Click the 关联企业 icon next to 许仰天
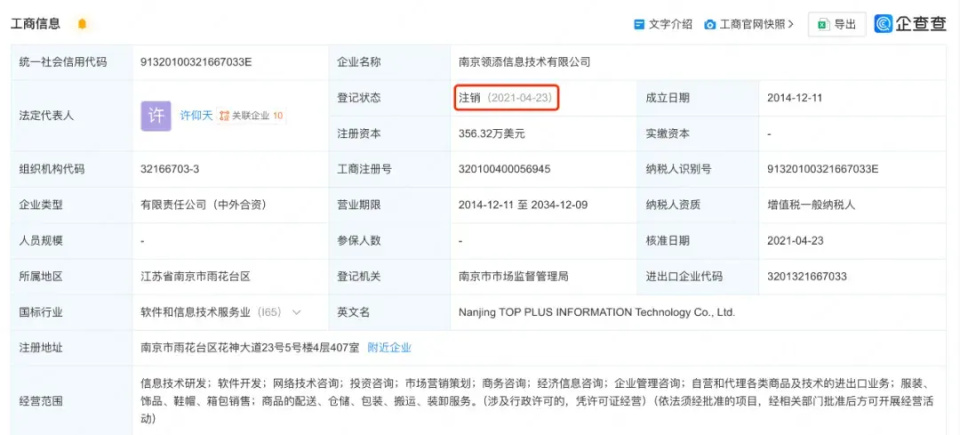The height and width of the screenshot is (435, 960). [224, 116]
